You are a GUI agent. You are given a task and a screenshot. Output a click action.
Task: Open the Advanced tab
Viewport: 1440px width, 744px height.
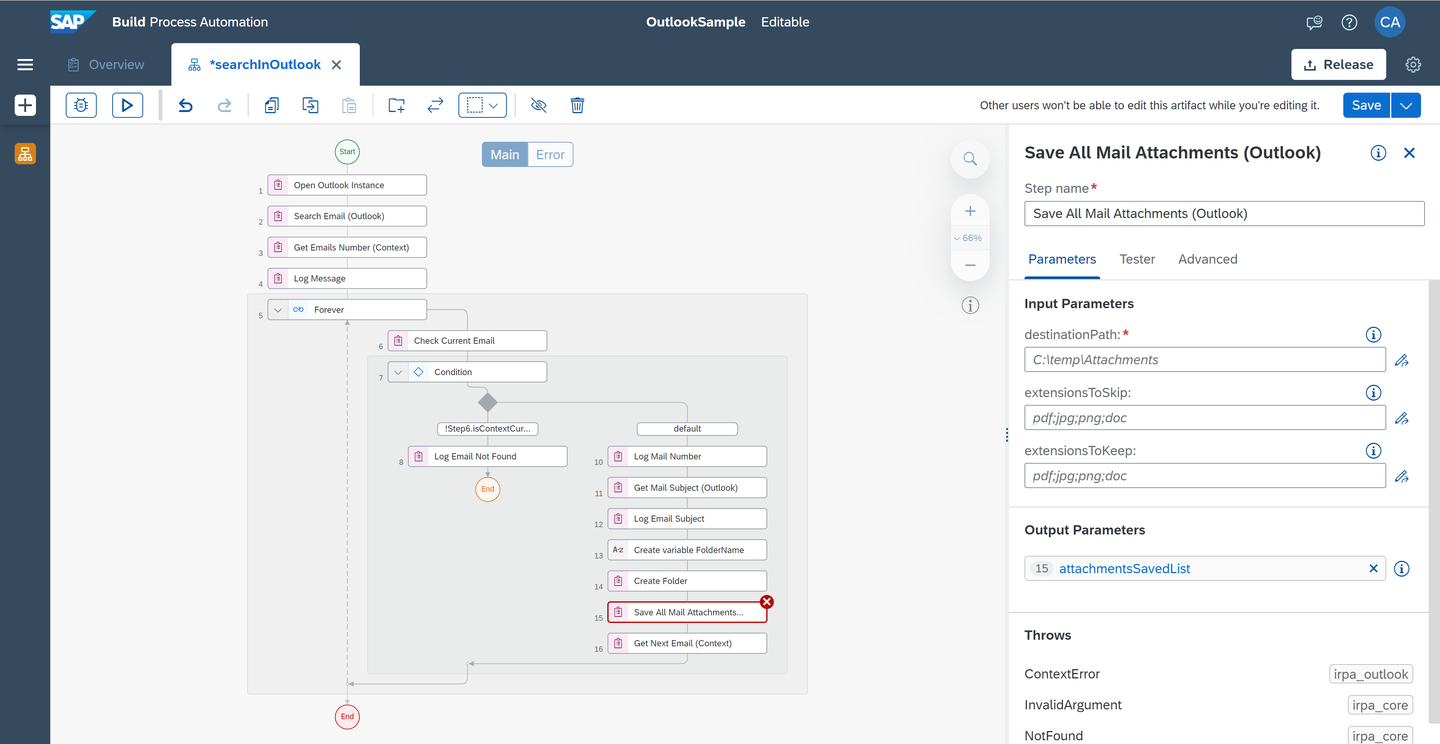tap(1208, 259)
